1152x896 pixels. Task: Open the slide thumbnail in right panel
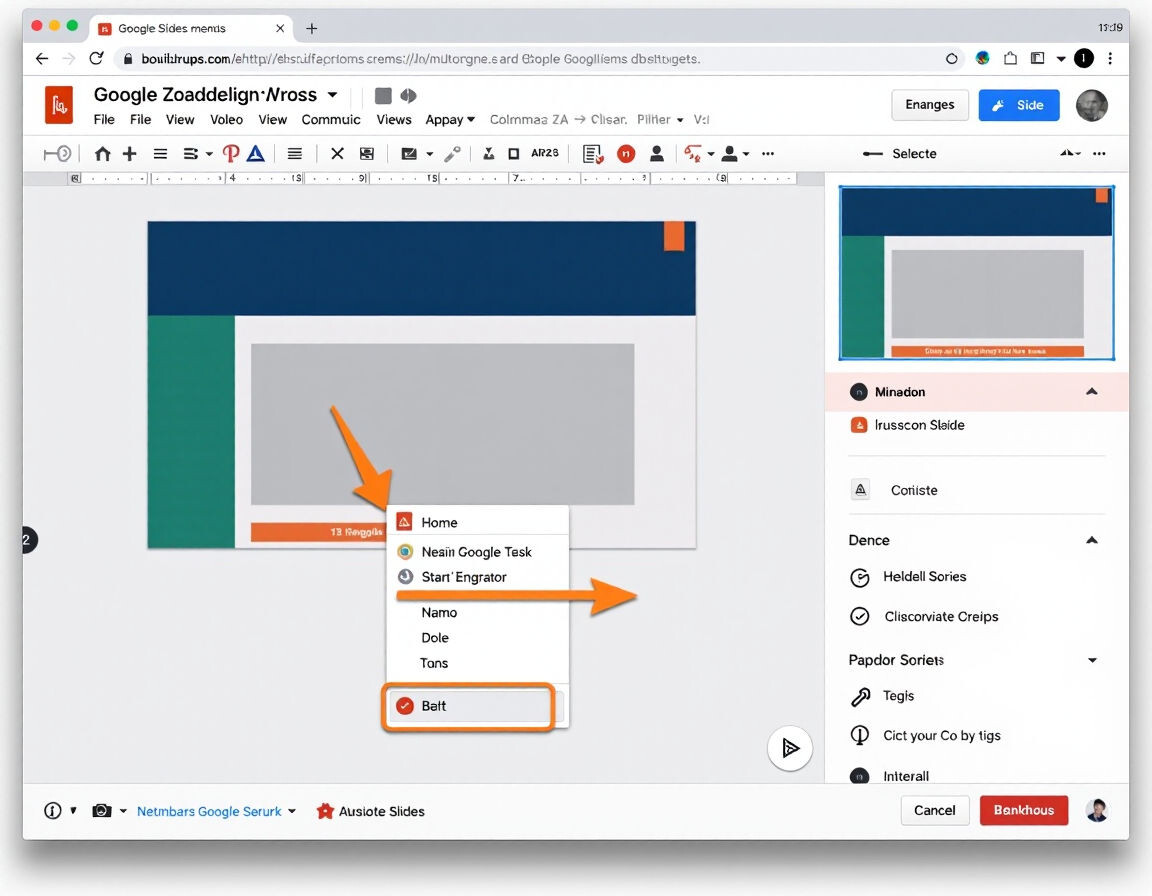point(976,272)
